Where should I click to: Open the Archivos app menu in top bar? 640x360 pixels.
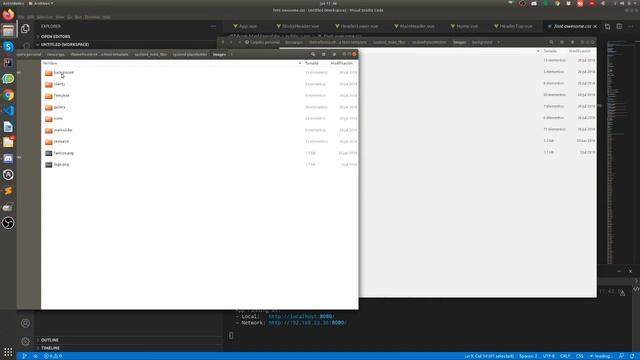41,3
